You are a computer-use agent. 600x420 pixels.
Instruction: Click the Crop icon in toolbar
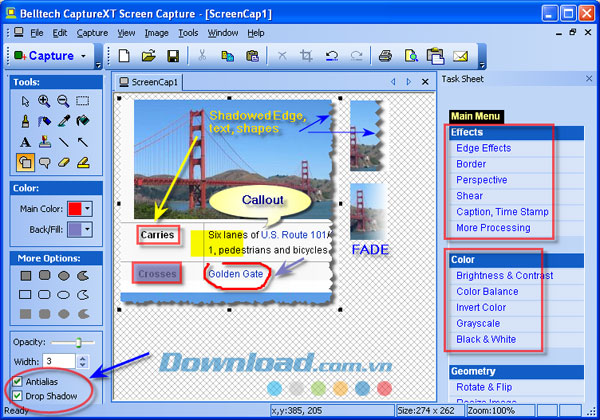304,56
